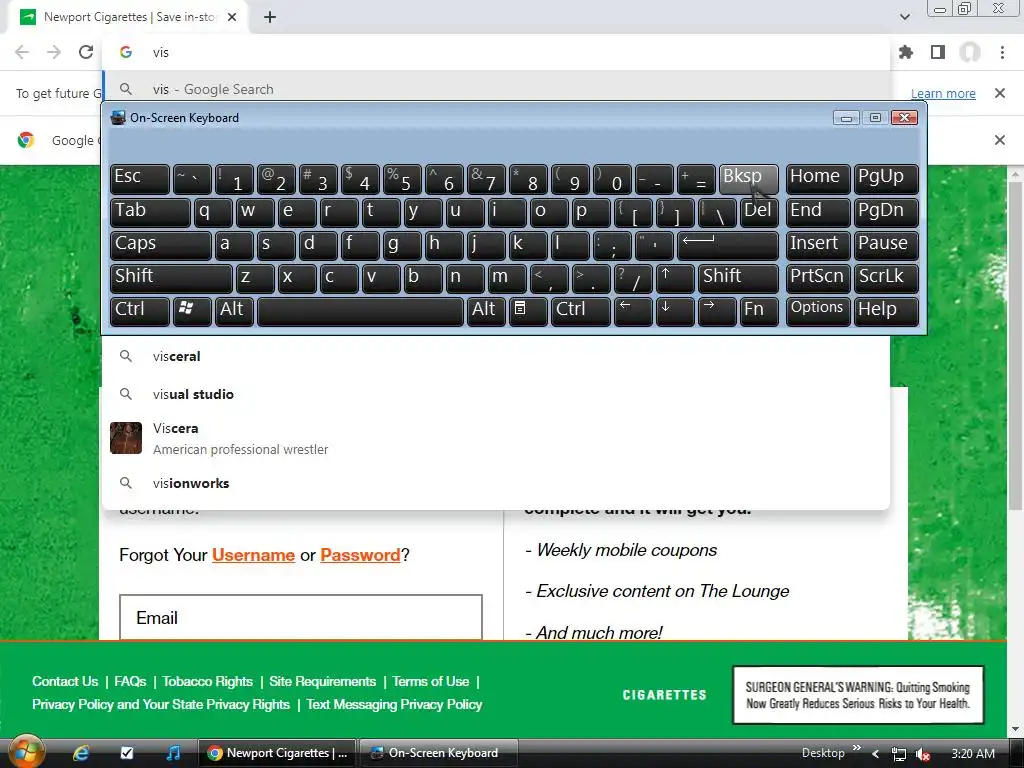The width and height of the screenshot is (1024, 768).
Task: Click the Password recovery link
Action: point(360,555)
